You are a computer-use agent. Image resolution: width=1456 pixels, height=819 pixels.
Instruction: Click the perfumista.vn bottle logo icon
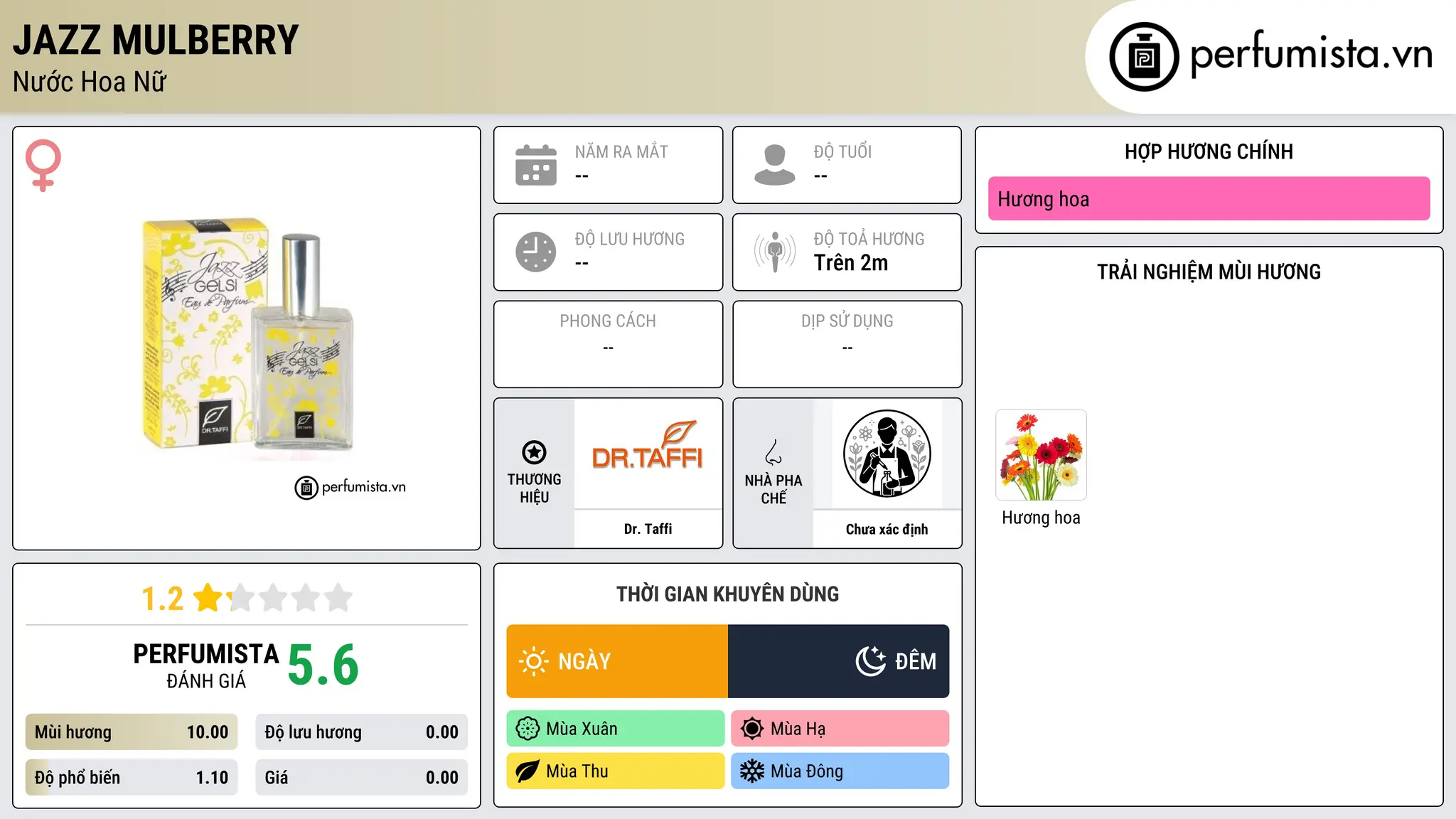coord(1144,56)
